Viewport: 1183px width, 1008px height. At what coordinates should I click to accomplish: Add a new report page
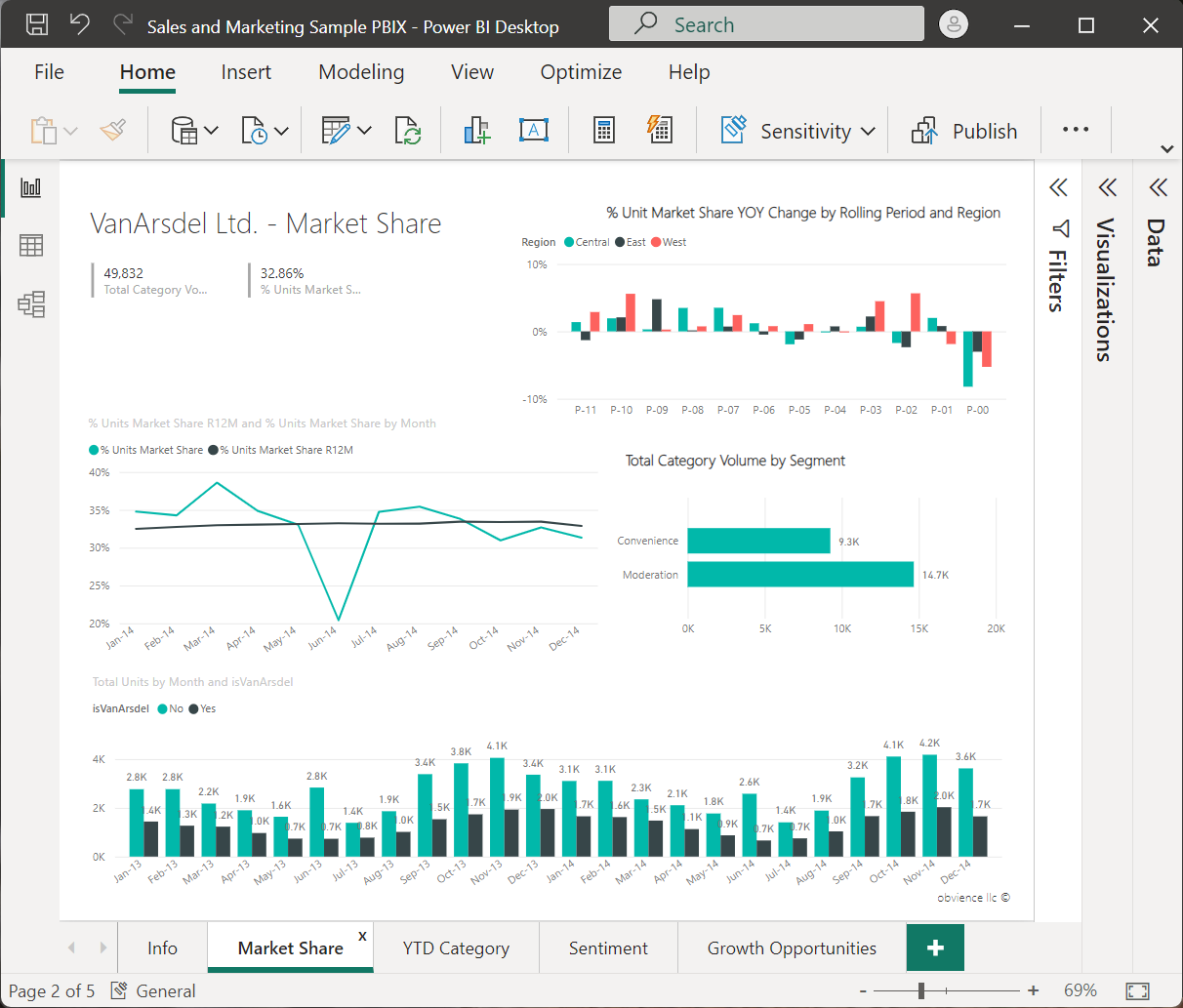pos(935,948)
